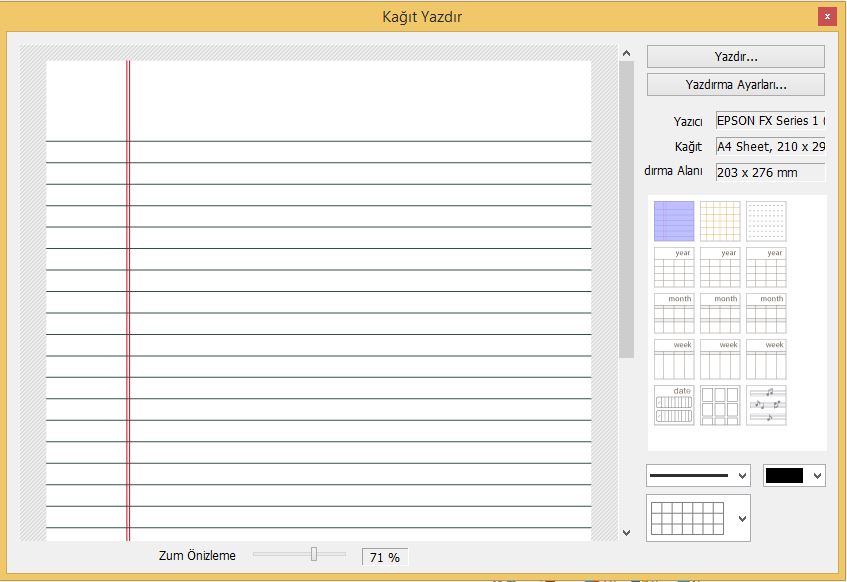This screenshot has height=582, width=847.
Task: Click the Yazıcı EPSON FX Series field
Action: 770,121
